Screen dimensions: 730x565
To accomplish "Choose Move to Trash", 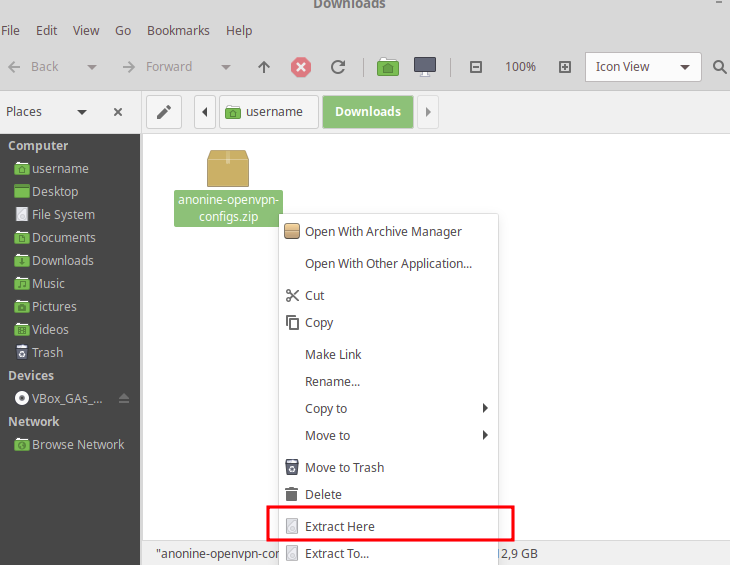I will [388, 467].
